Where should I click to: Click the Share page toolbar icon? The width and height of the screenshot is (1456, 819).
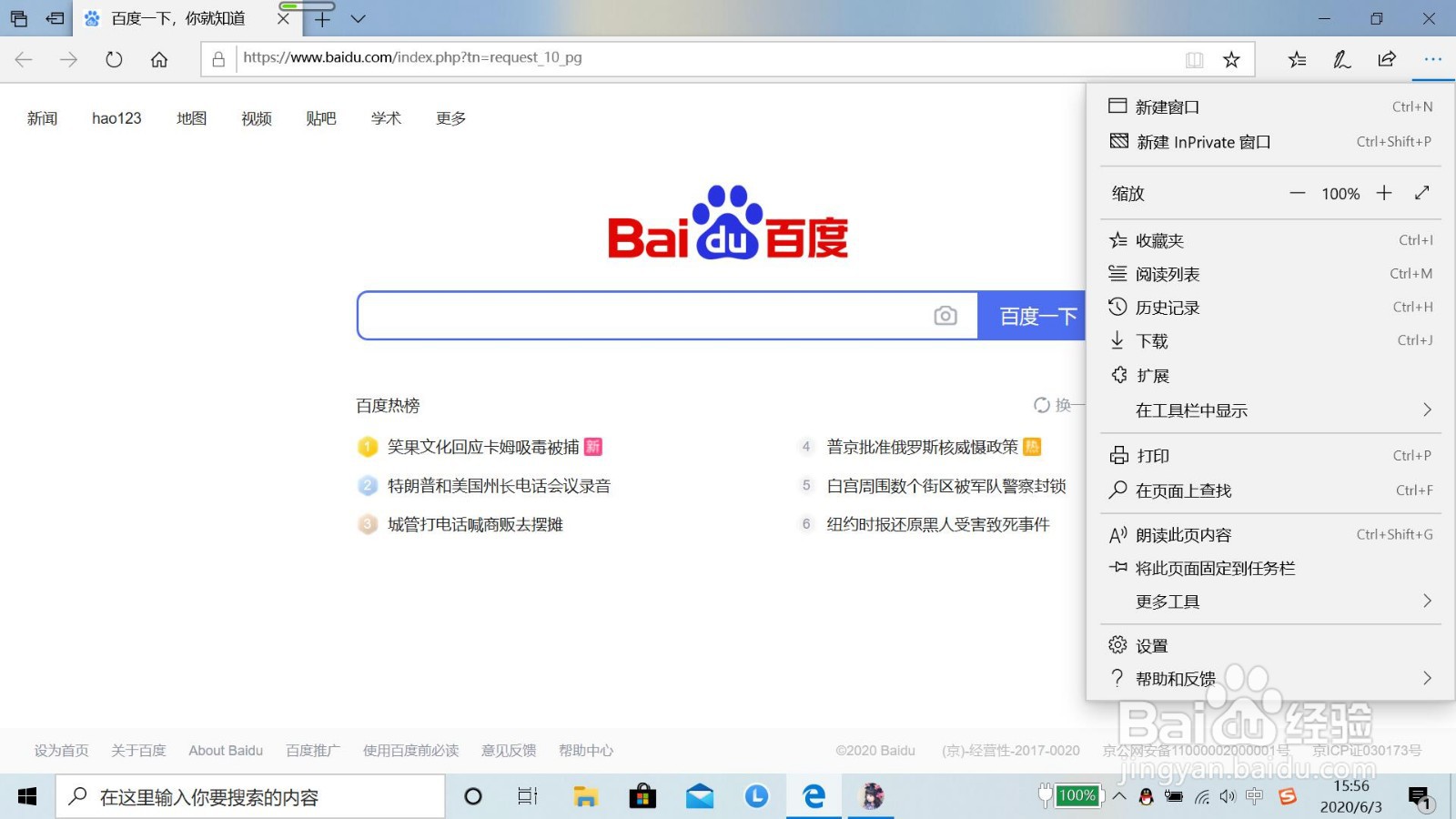(1387, 59)
